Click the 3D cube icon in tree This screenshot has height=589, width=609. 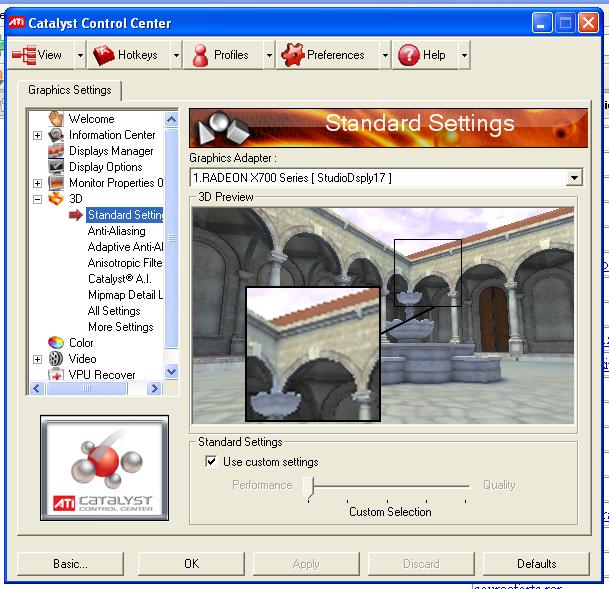click(56, 198)
